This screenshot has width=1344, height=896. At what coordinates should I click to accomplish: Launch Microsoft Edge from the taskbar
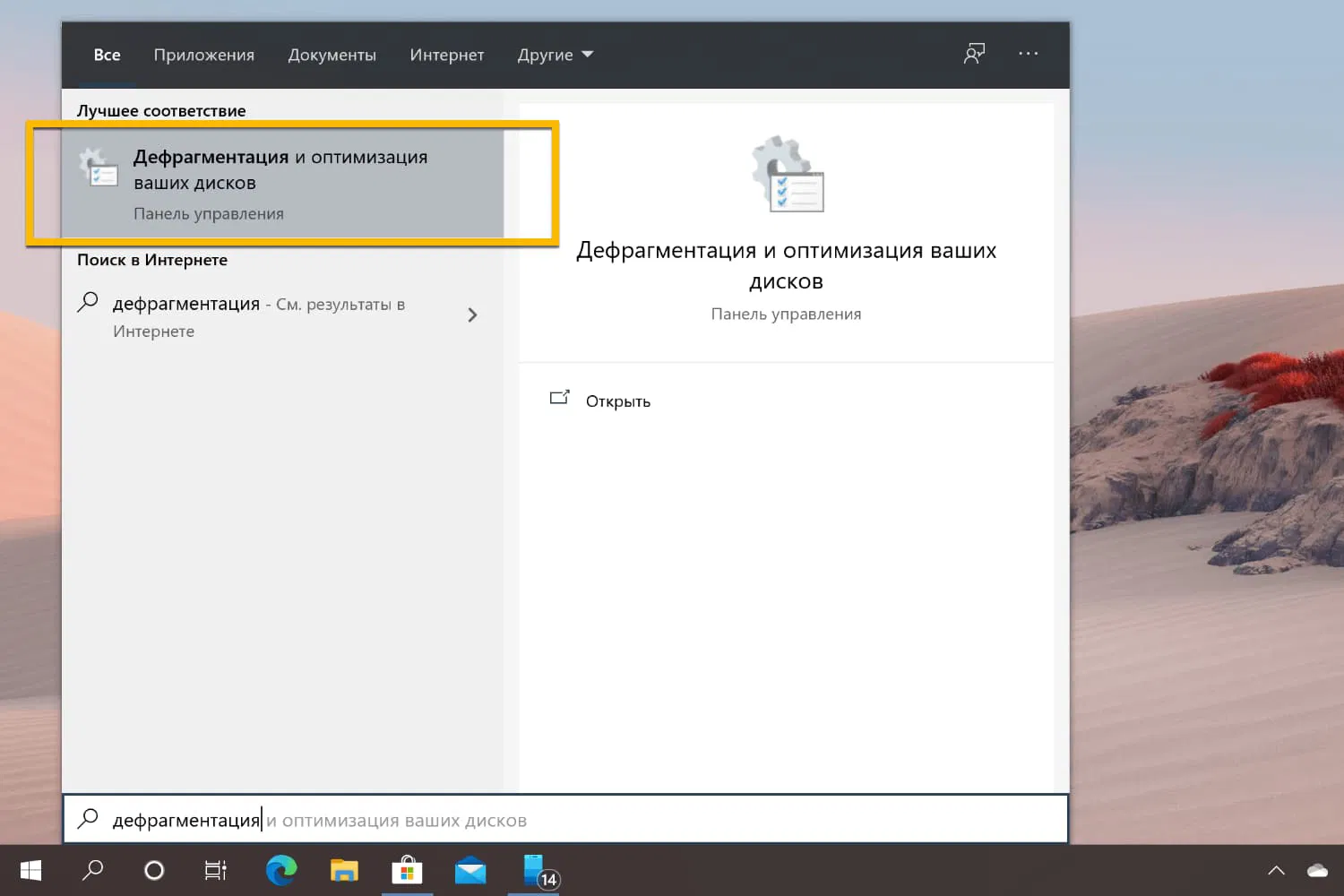pos(281,870)
